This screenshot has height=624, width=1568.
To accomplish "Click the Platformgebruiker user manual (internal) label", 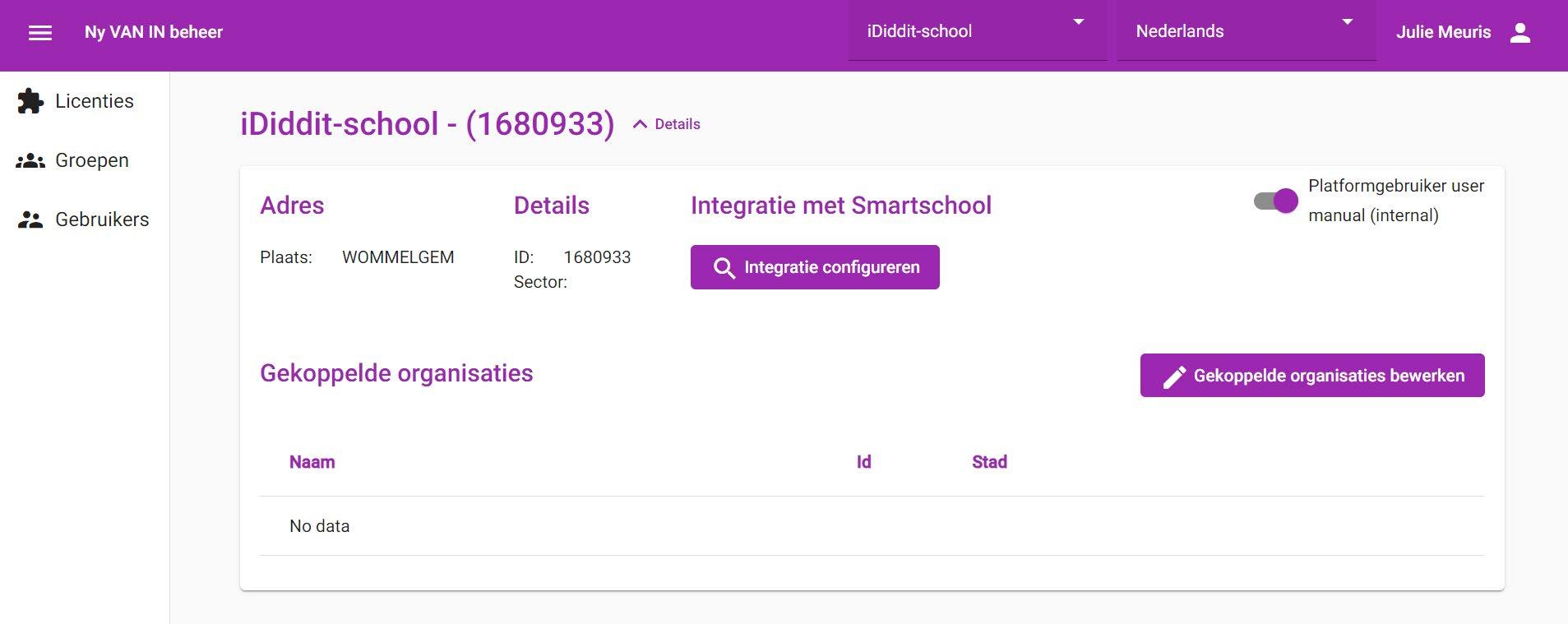I will (x=1396, y=201).
